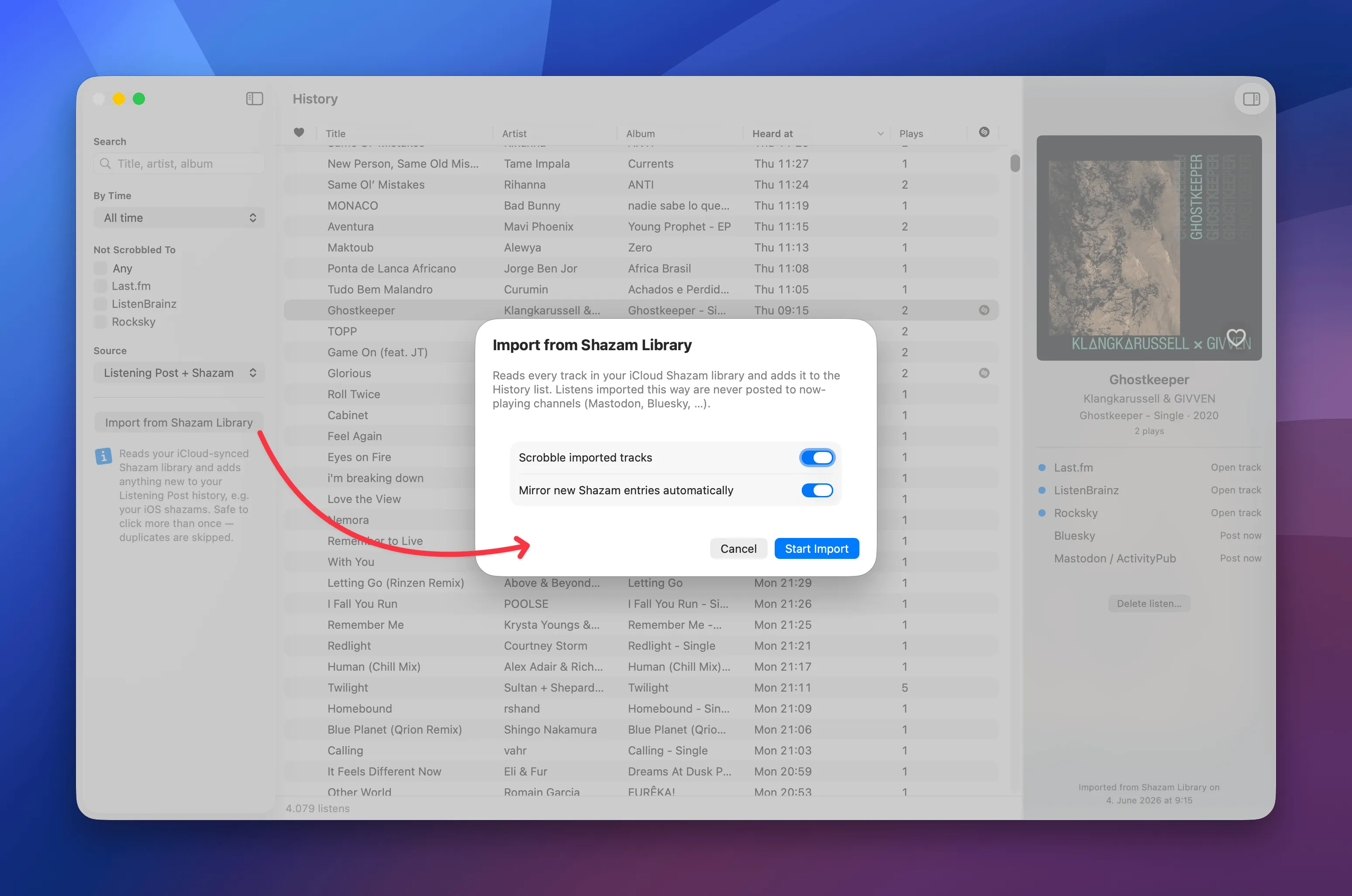This screenshot has height=896, width=1352.
Task: Open track on Rocksky
Action: click(1235, 513)
